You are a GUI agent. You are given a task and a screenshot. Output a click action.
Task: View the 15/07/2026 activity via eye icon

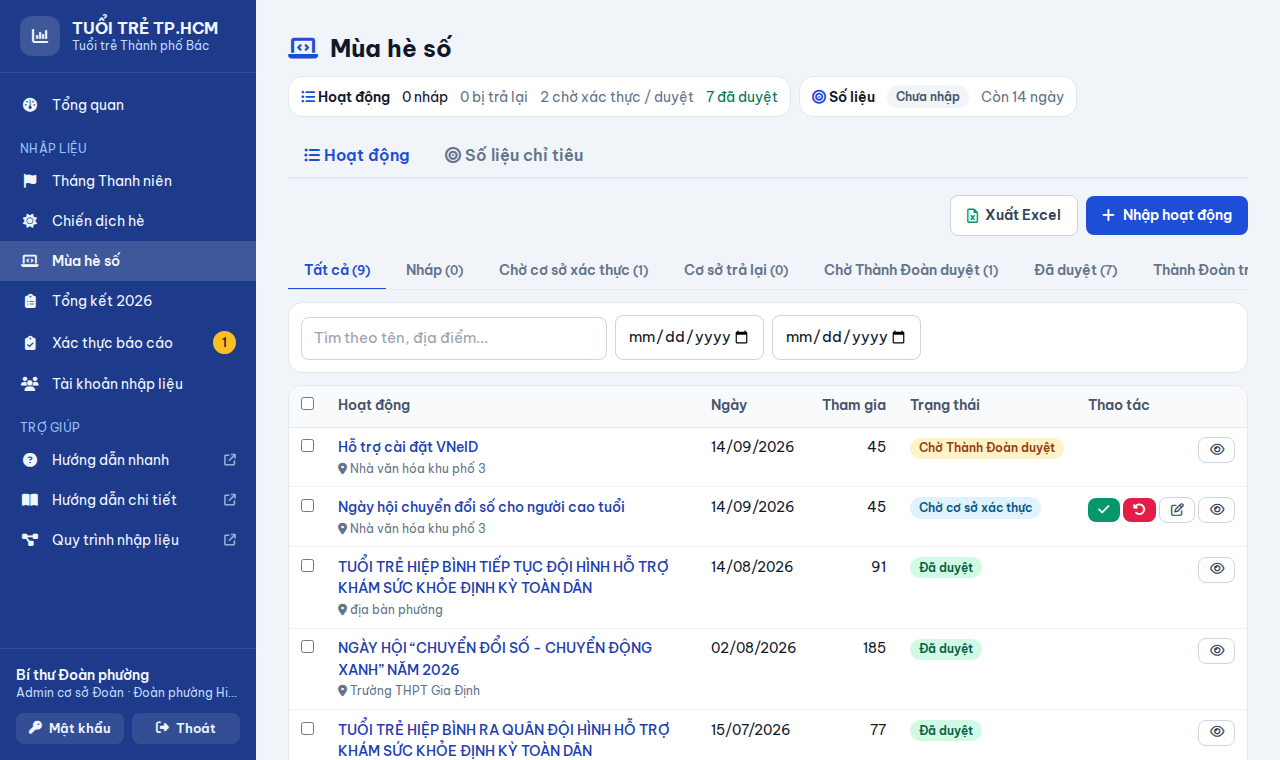click(1216, 732)
